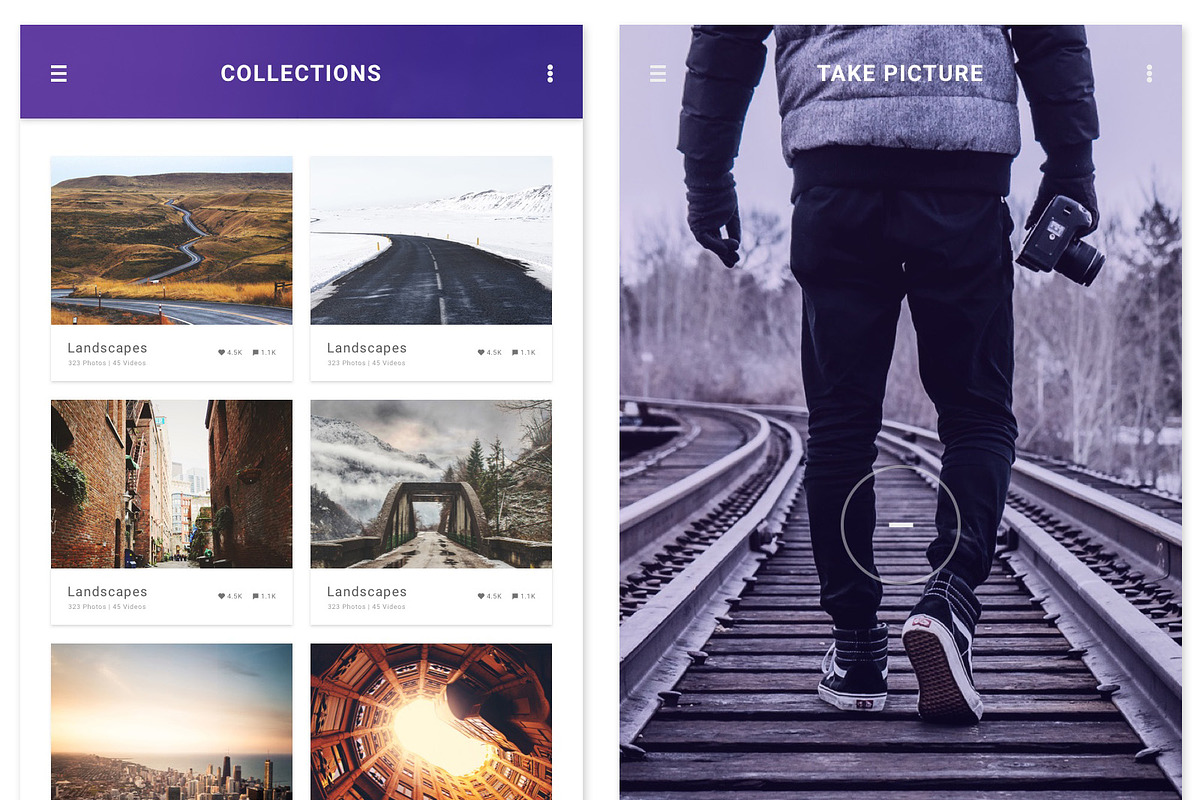Image resolution: width=1200 pixels, height=800 pixels.
Task: Open the spiral building interior thumbnail
Action: 431,721
